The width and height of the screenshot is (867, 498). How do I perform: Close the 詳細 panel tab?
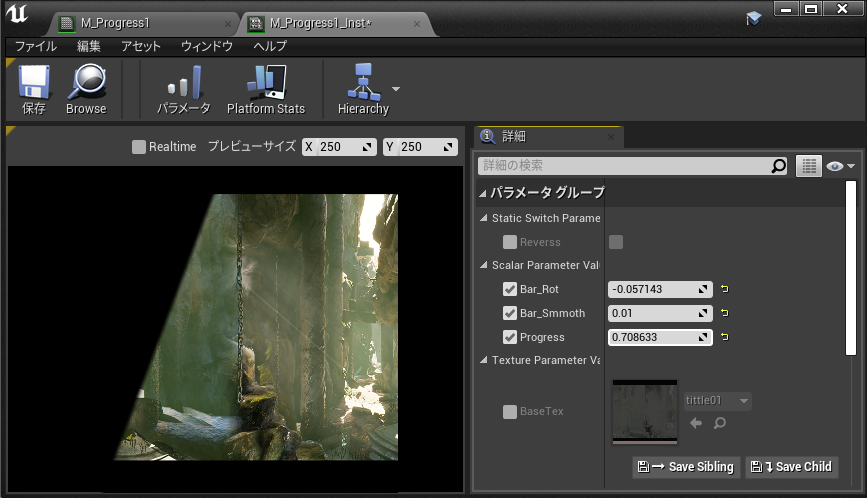[610, 137]
